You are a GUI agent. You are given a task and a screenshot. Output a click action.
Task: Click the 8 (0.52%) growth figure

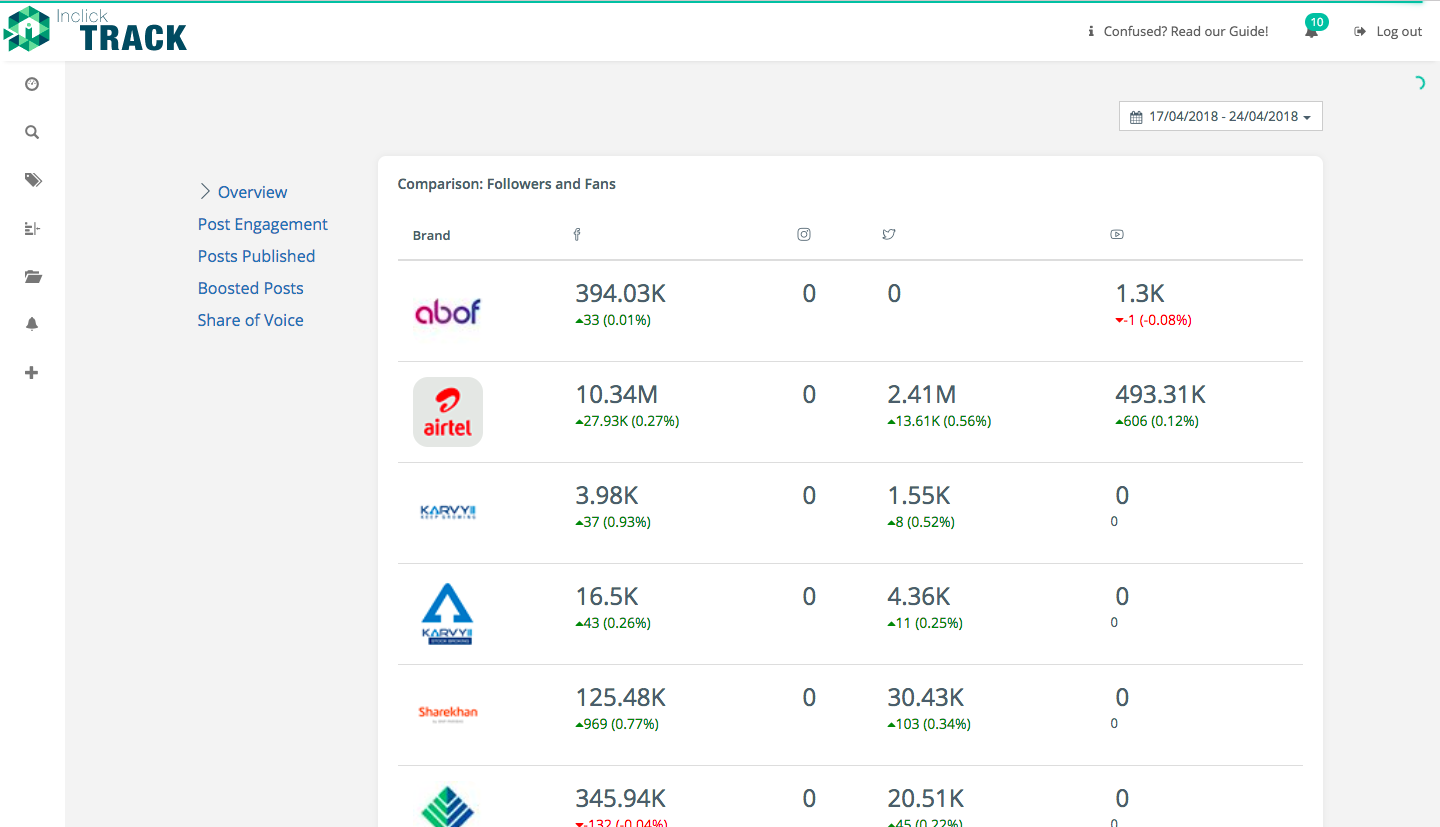coord(922,522)
